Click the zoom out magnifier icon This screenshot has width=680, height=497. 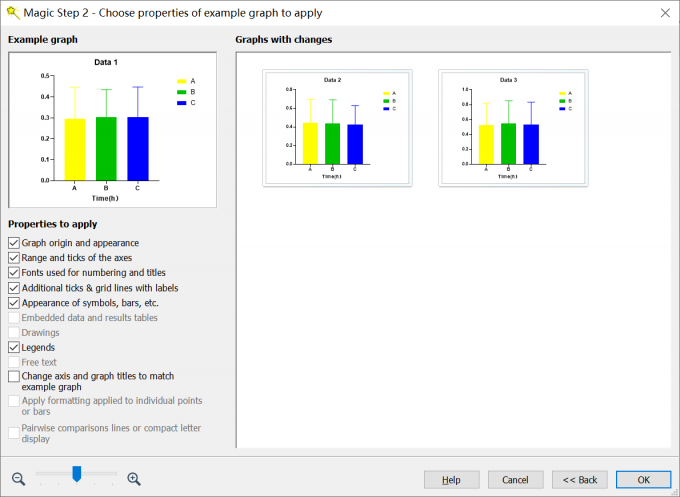tap(18, 479)
